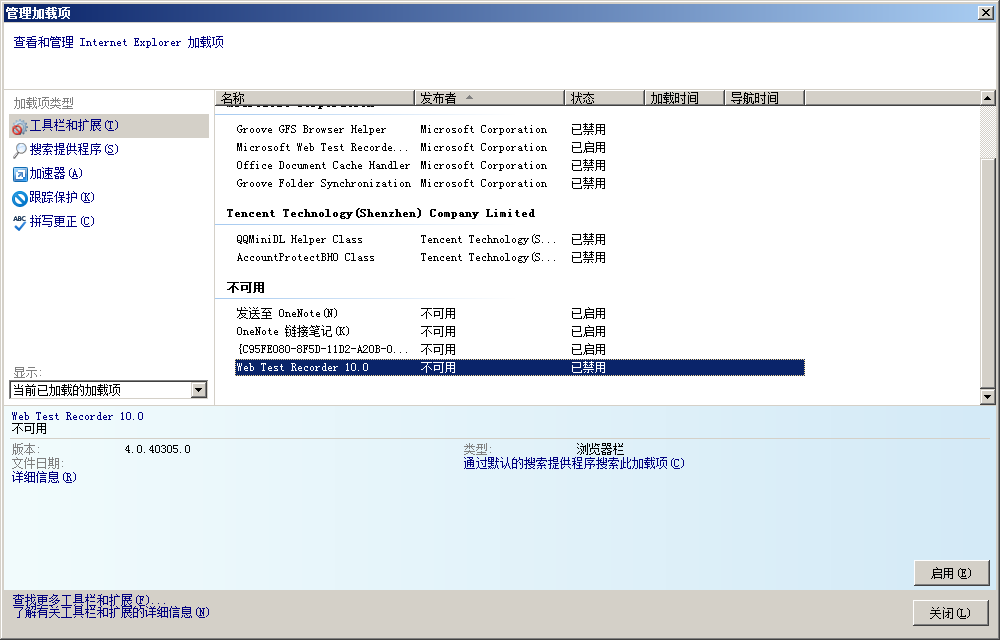1000x640 pixels.
Task: Select OneNote 链接笔记(K) add-on row
Action: (x=520, y=331)
